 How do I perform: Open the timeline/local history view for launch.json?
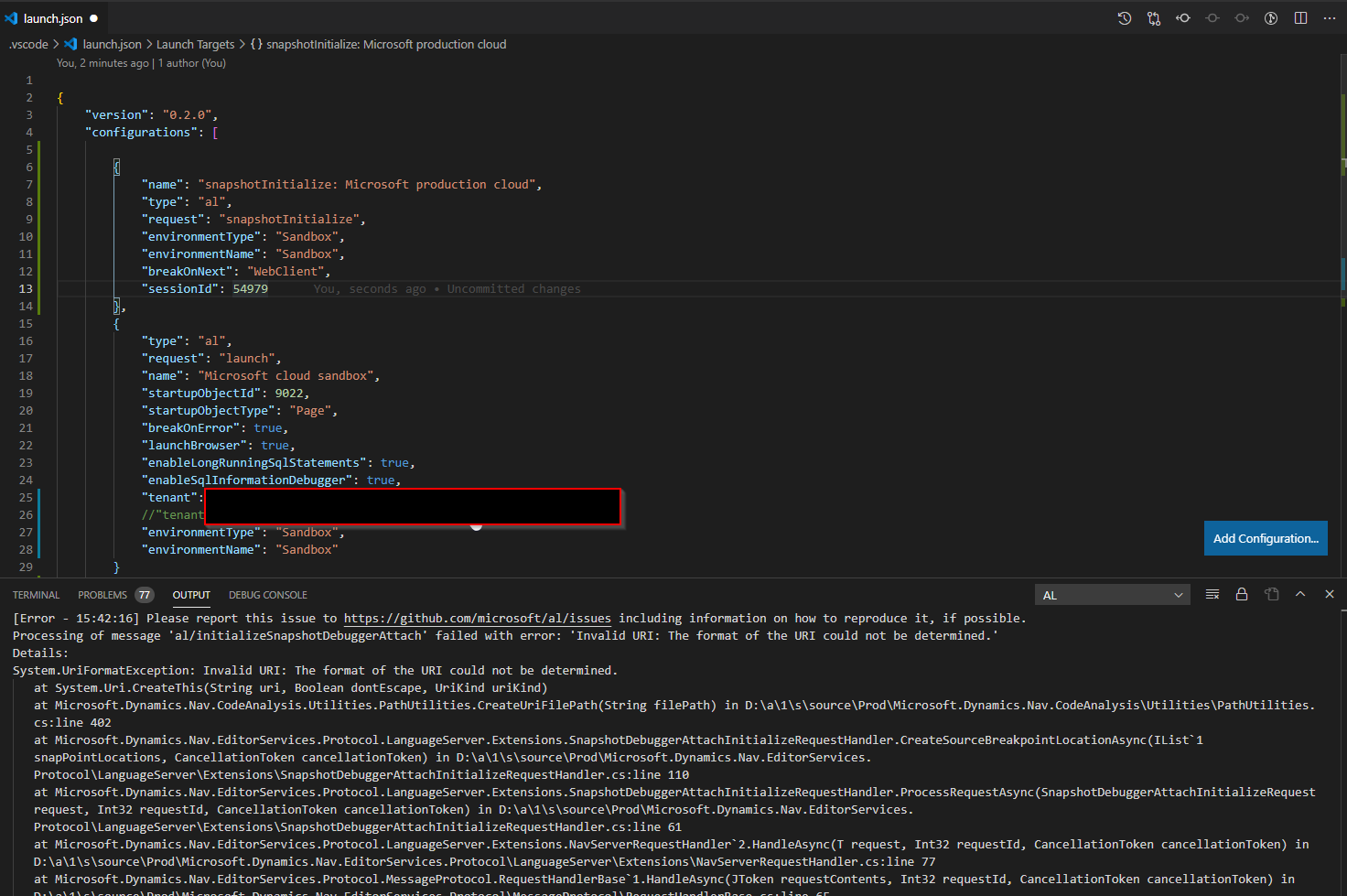point(1125,17)
